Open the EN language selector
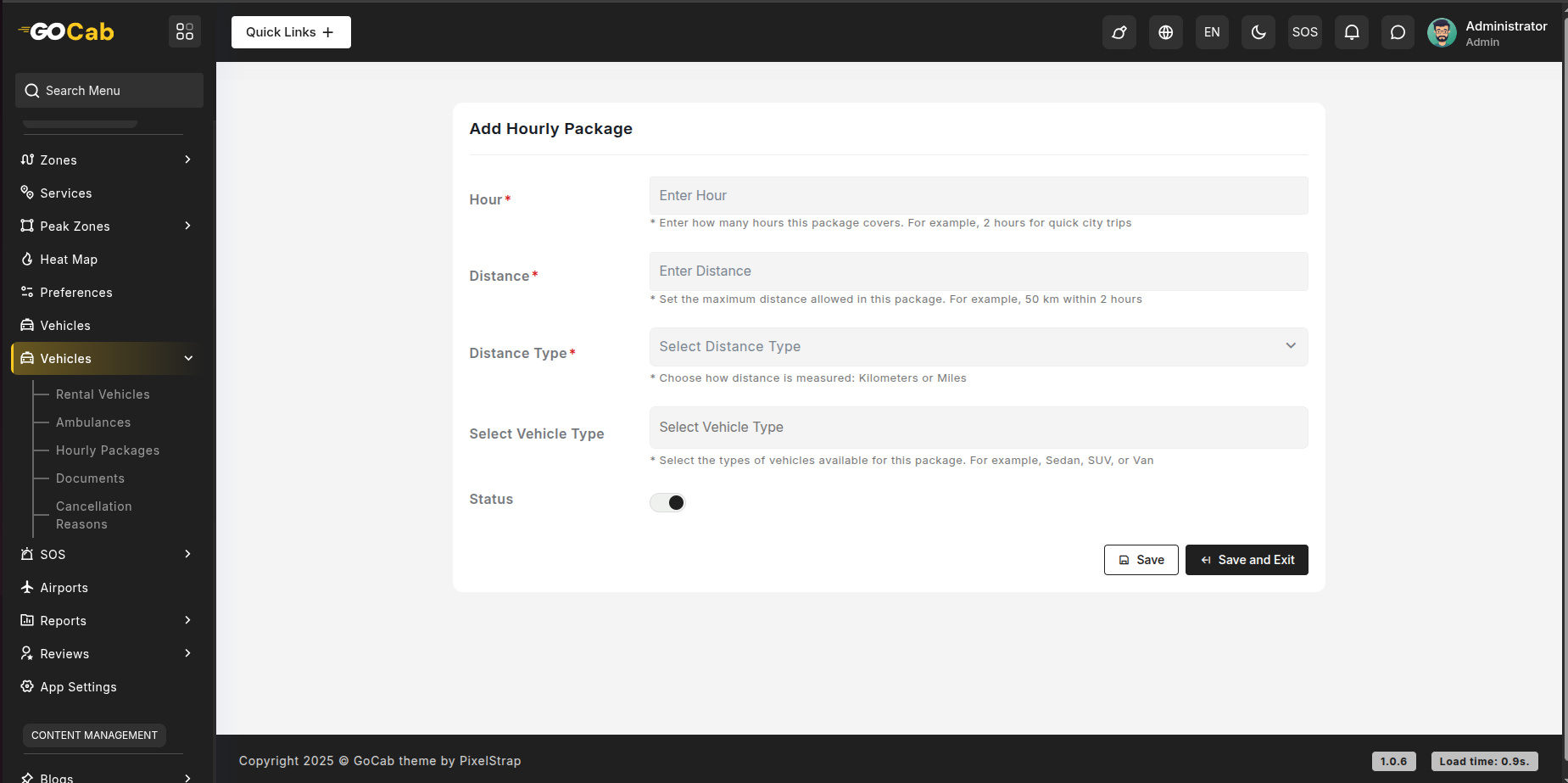This screenshot has height=783, width=1568. [1212, 32]
